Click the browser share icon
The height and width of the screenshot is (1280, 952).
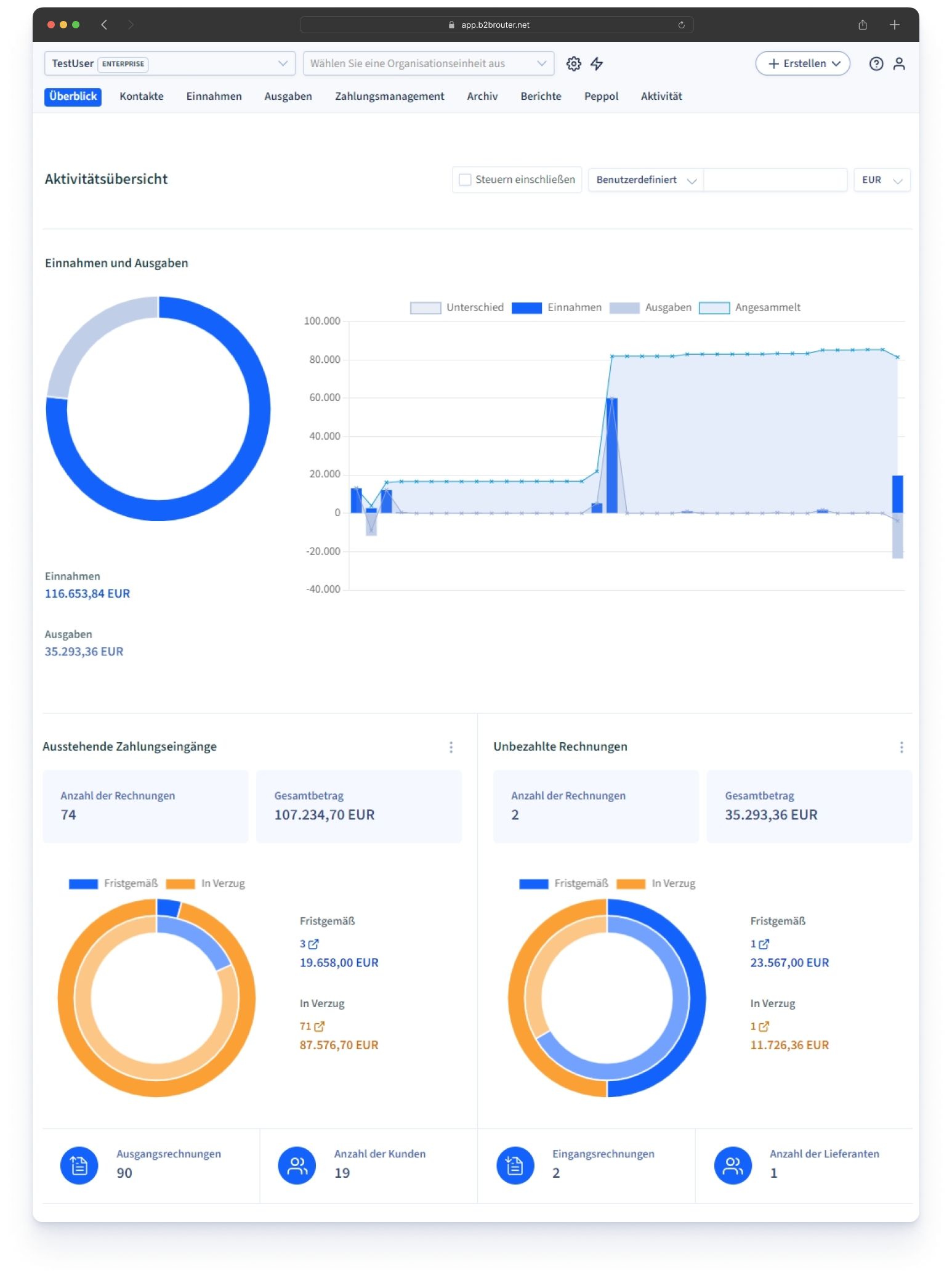coord(863,25)
